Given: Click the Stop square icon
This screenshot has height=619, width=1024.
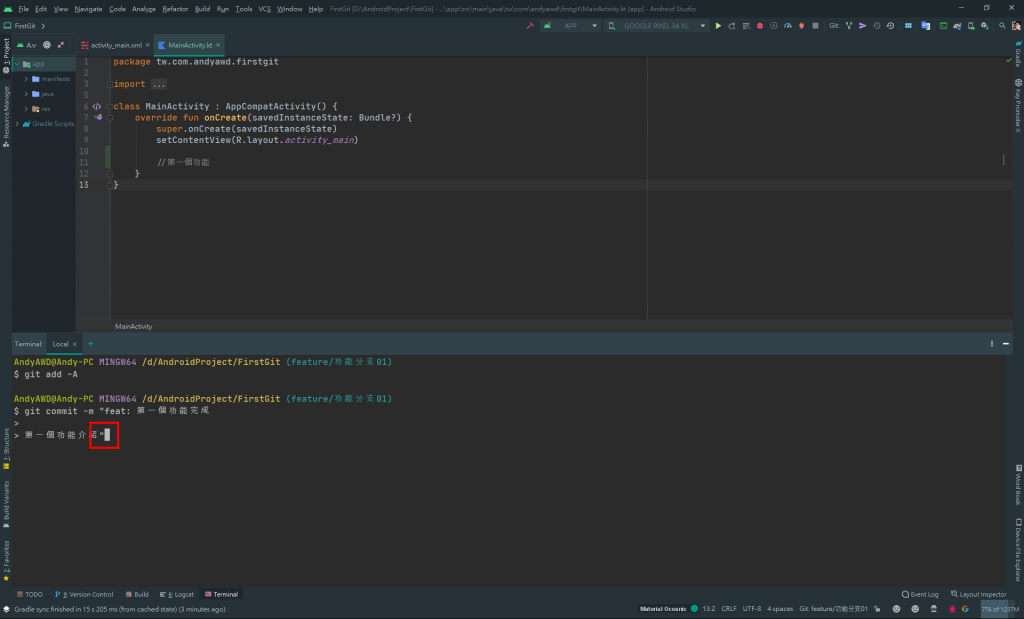Looking at the screenshot, I should tap(815, 26).
